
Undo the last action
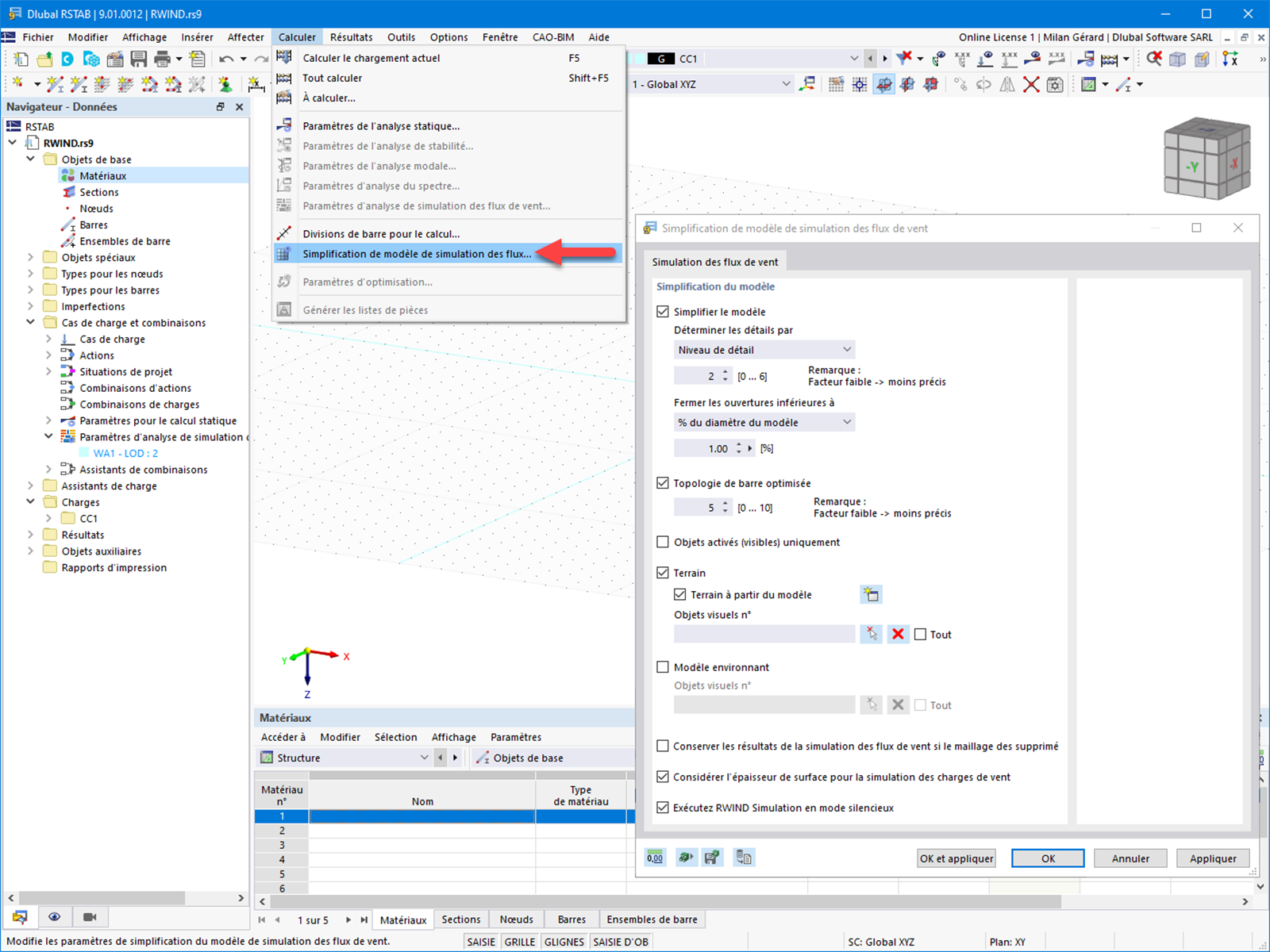click(x=228, y=58)
